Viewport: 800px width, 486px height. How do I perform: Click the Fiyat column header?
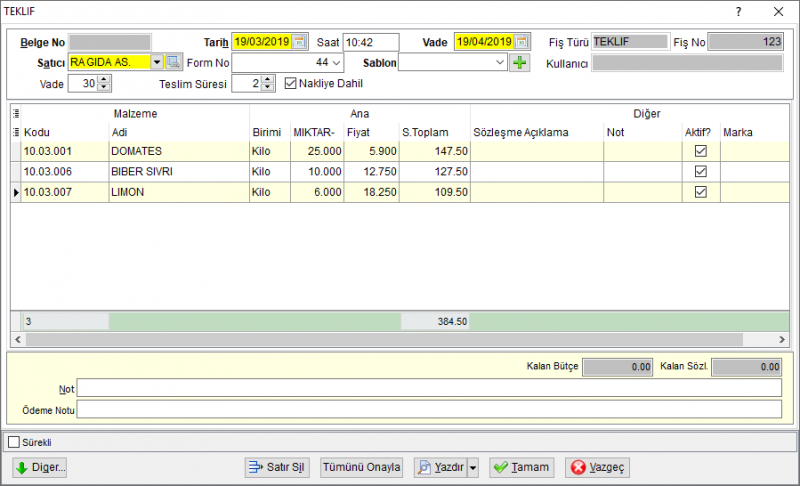pyautogui.click(x=358, y=132)
